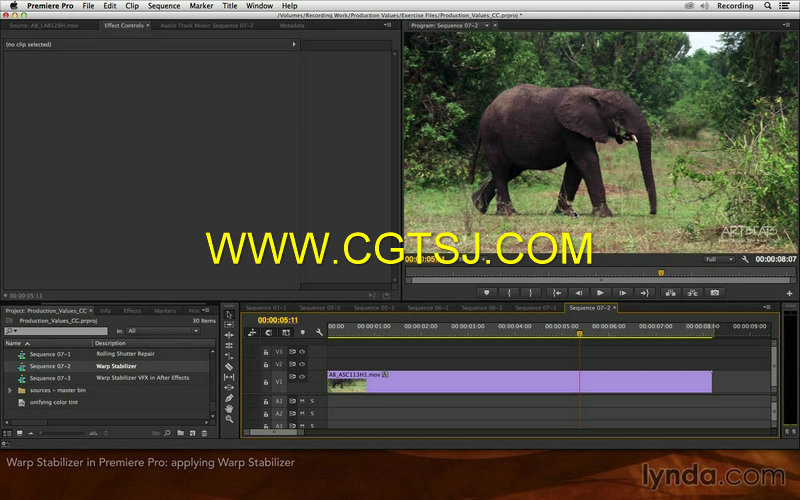Toggle Linked Selection in the timeline

(x=286, y=333)
